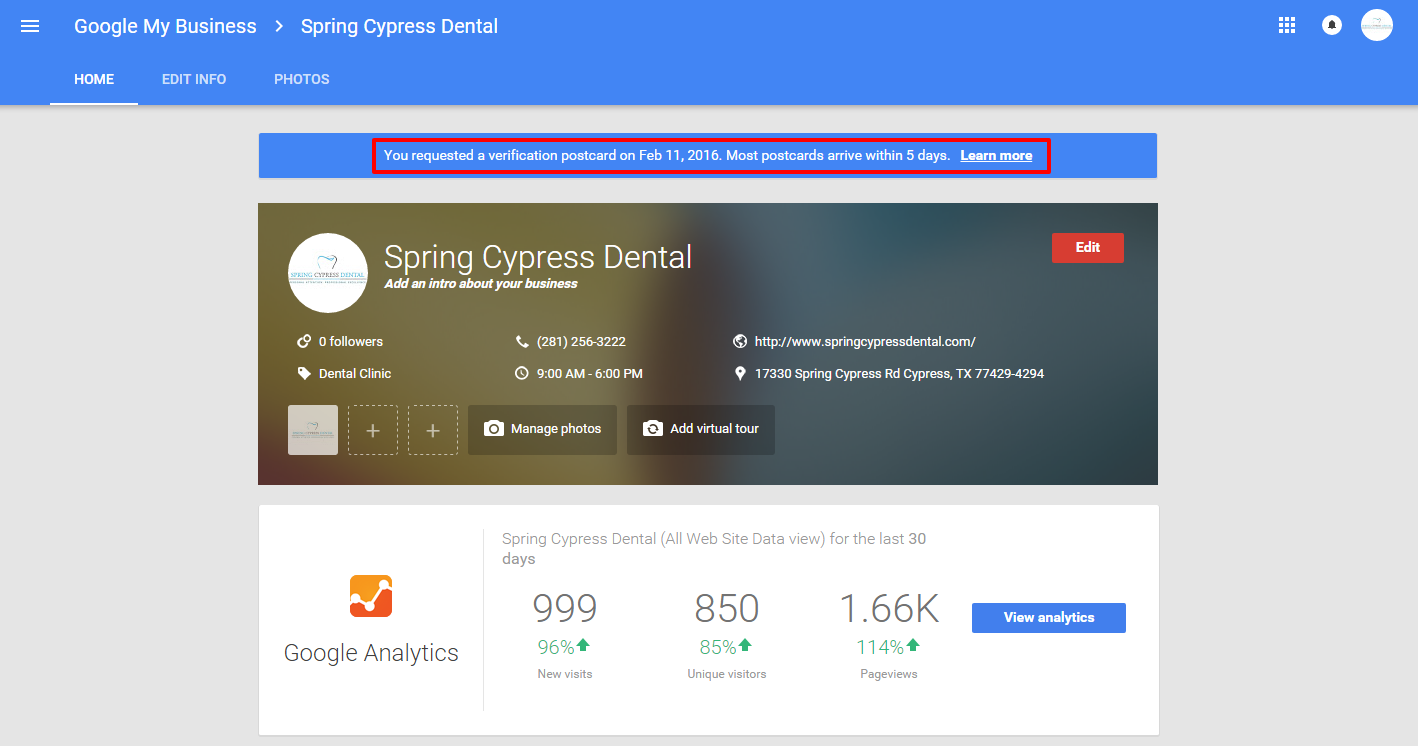Screen dimensions: 1418x746
Task: Open the Google apps grid
Action: [1287, 26]
